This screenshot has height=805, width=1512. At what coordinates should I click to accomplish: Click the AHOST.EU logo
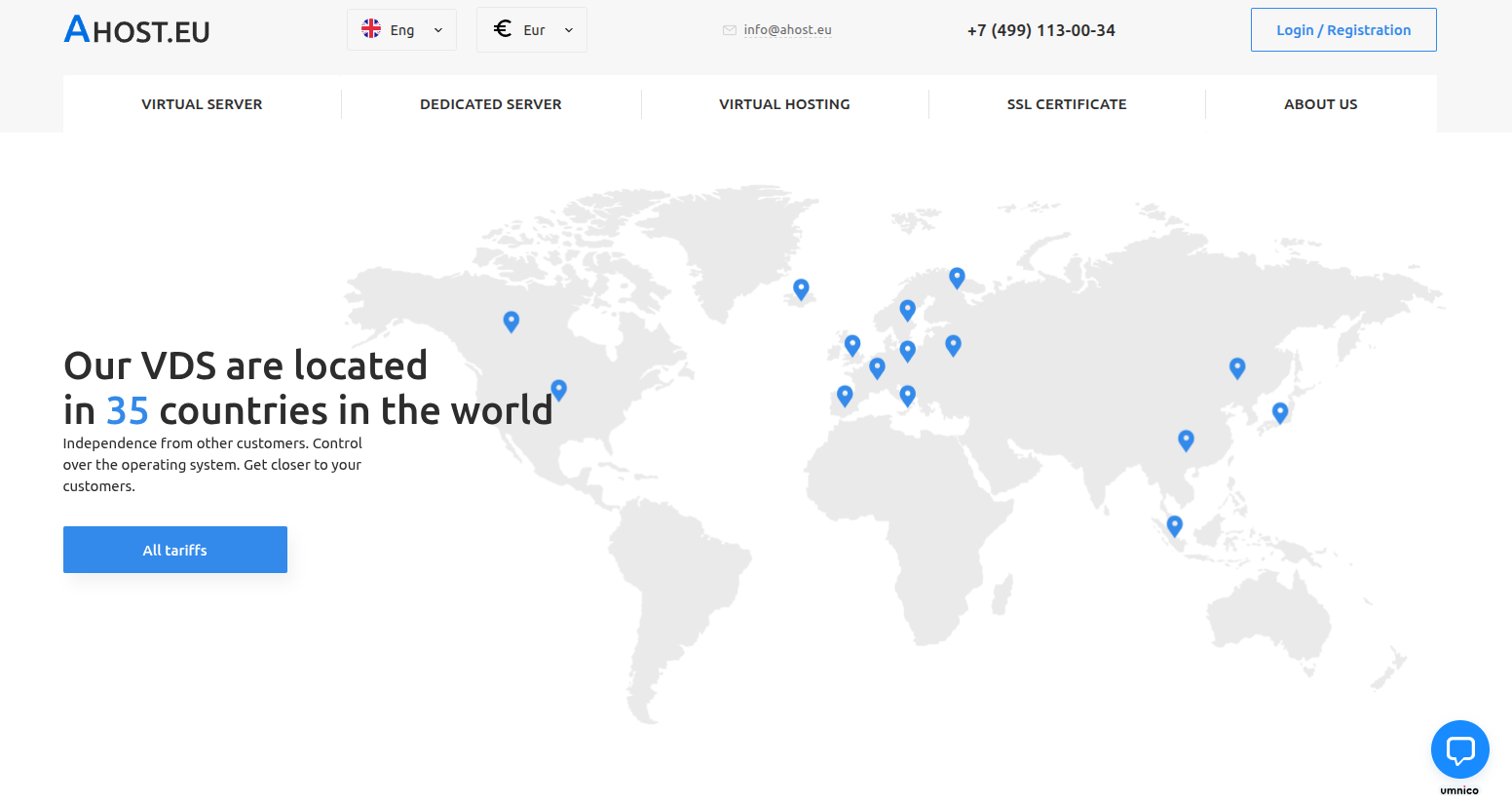point(136,30)
